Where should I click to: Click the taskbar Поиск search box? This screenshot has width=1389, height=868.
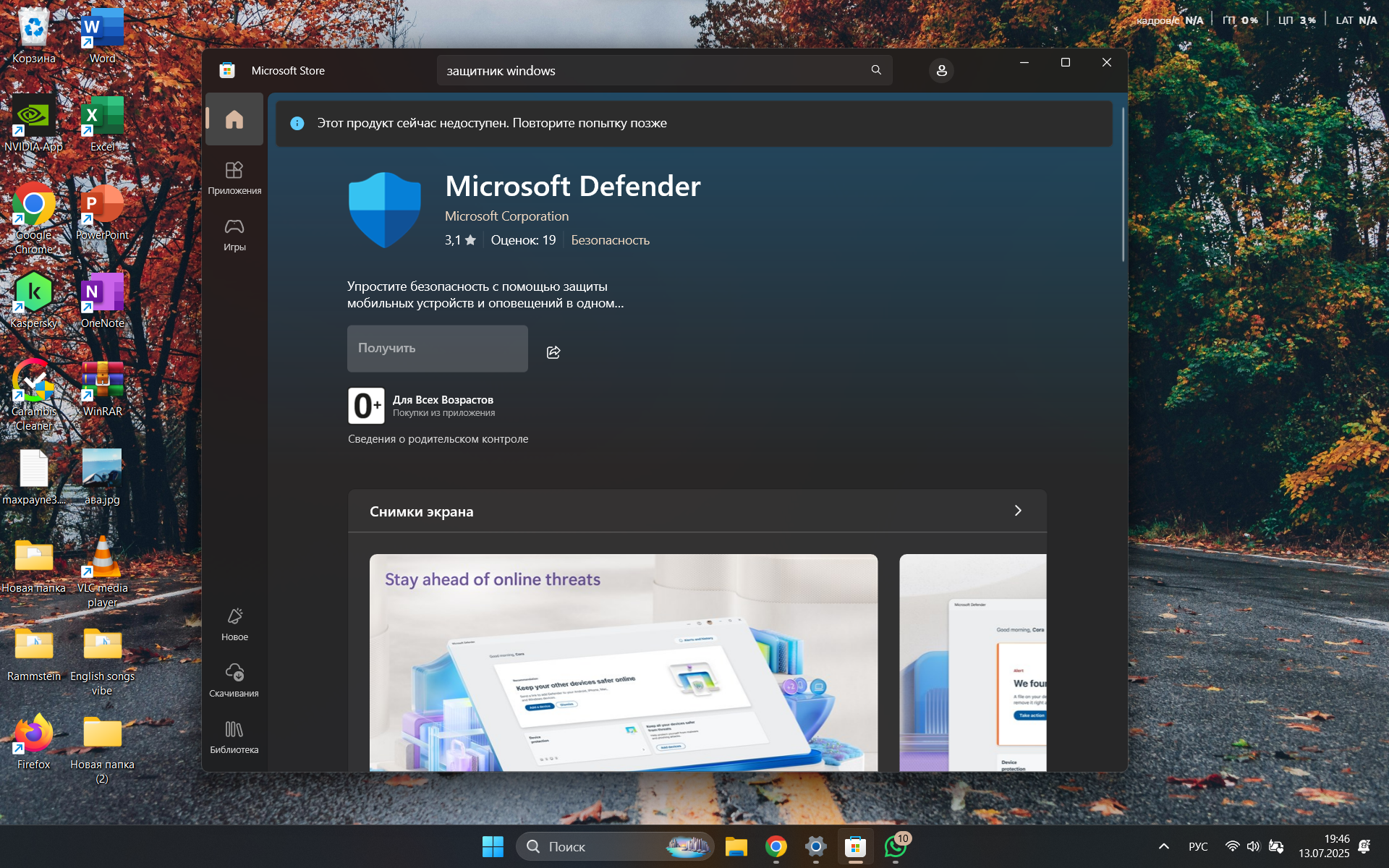tap(615, 846)
